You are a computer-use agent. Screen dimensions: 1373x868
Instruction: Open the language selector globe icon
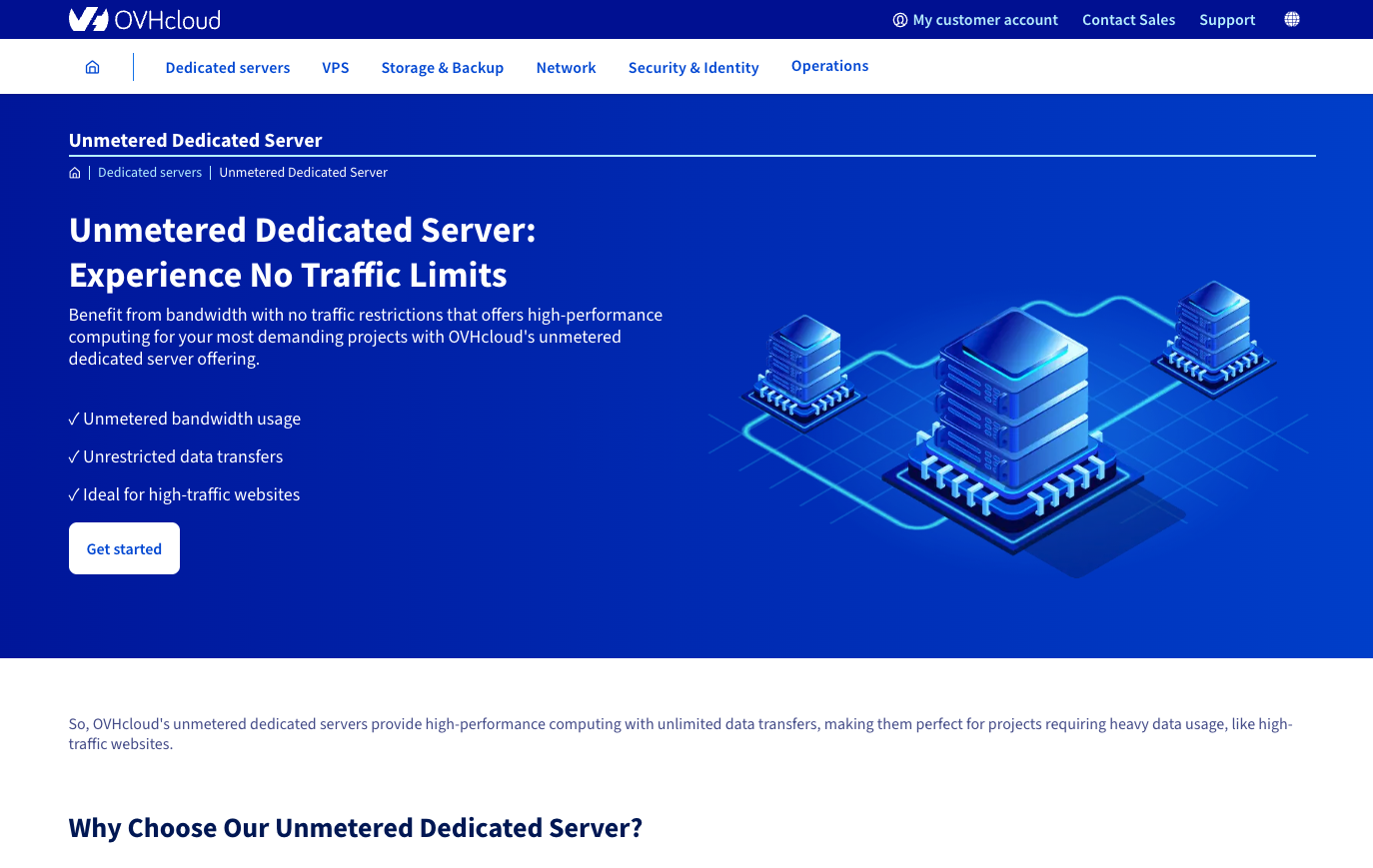point(1291,19)
